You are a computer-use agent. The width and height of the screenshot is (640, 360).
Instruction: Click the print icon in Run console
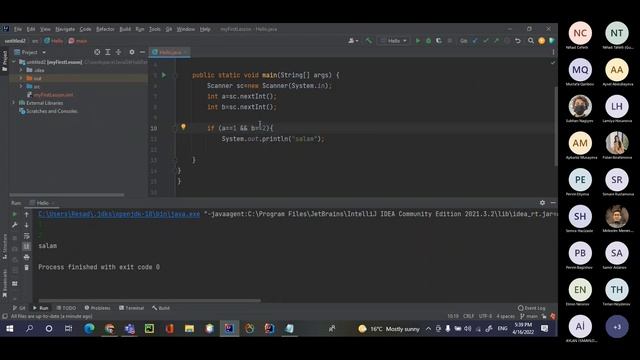[27, 257]
